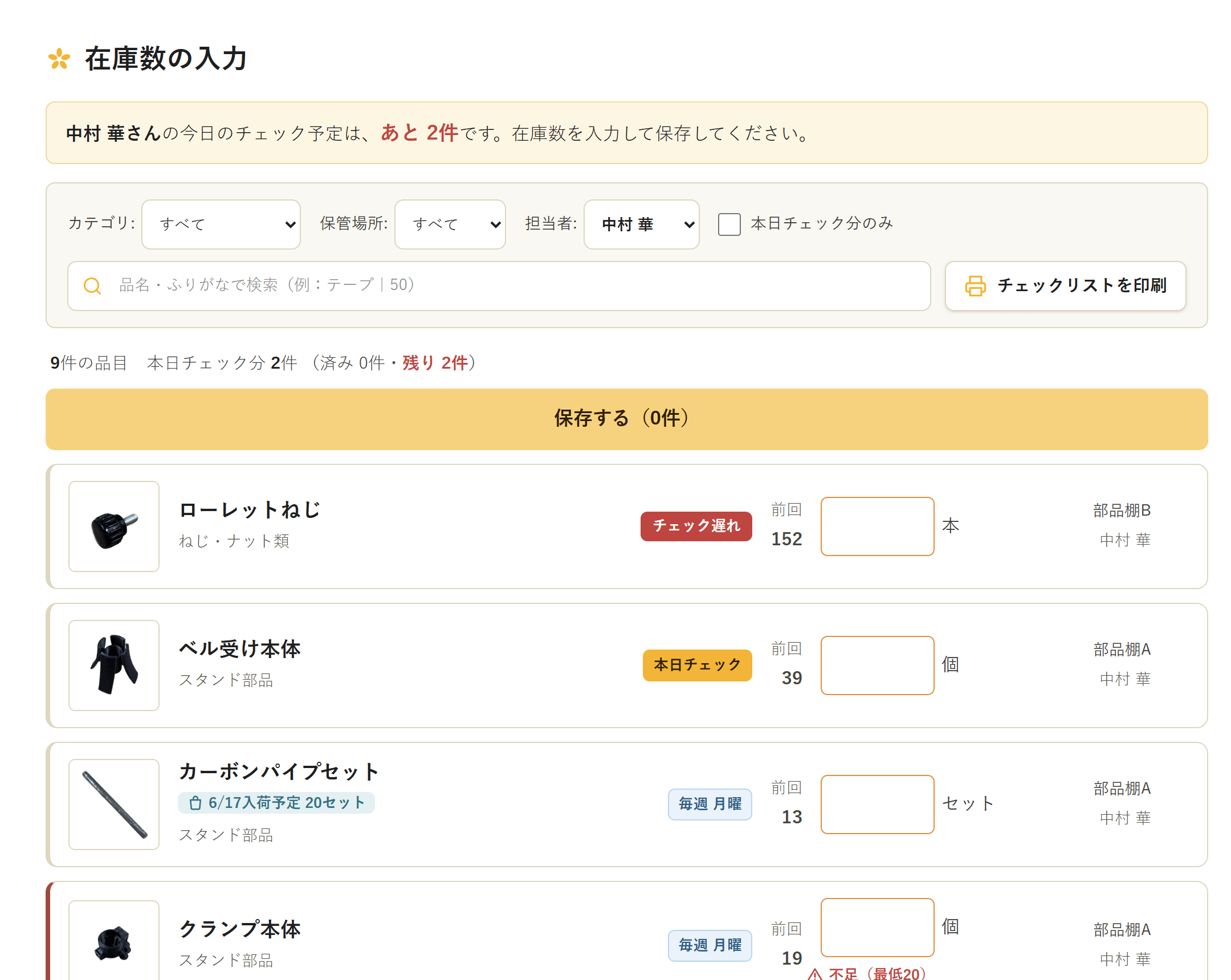Click the warning triangle next to 不足
The image size is (1231, 980).
coord(815,974)
